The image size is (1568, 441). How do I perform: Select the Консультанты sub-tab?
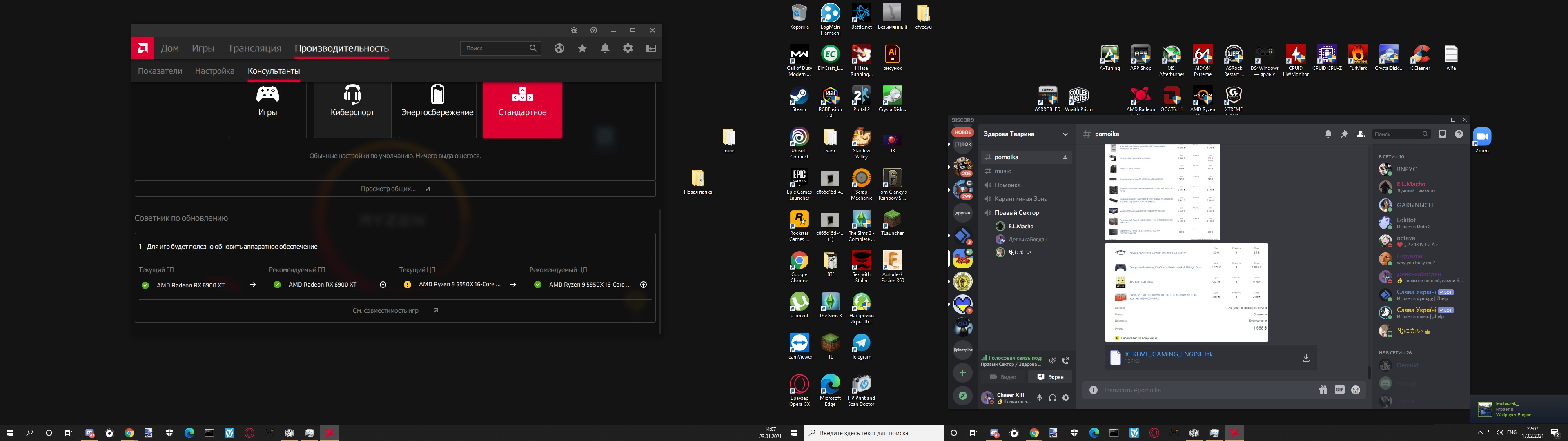pyautogui.click(x=274, y=71)
